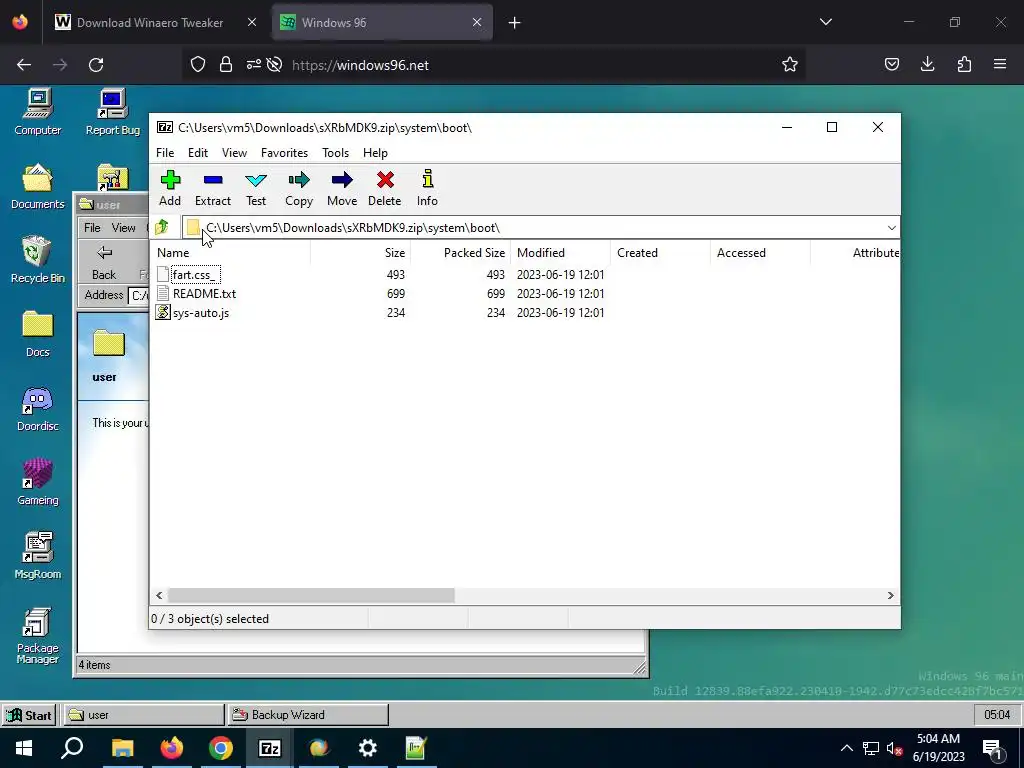Select the Move toolbar icon
This screenshot has height=768, width=1024.
click(x=342, y=188)
